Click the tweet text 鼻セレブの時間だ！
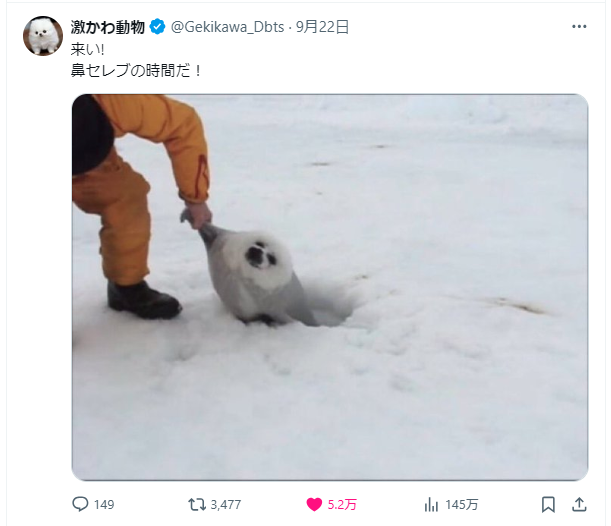Screen dimensions: 611x526 tap(136, 71)
